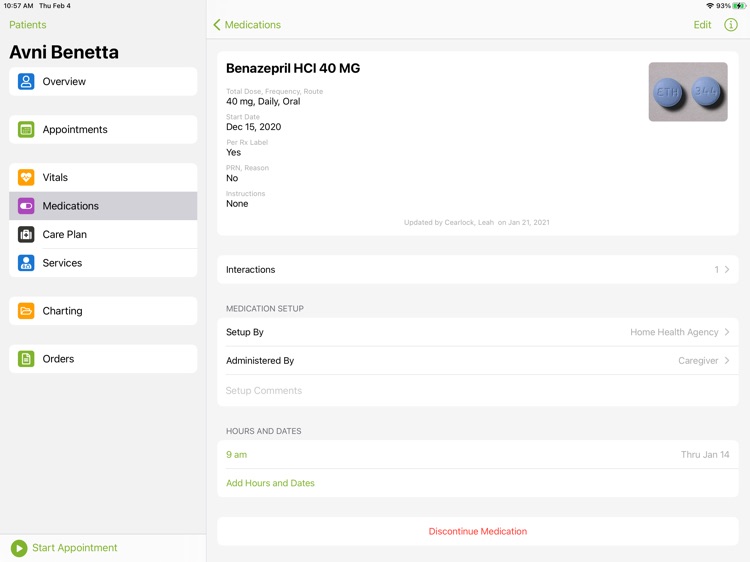Tap the Benazepril HCl 40 MG title
Image resolution: width=750 pixels, height=562 pixels.
(293, 68)
